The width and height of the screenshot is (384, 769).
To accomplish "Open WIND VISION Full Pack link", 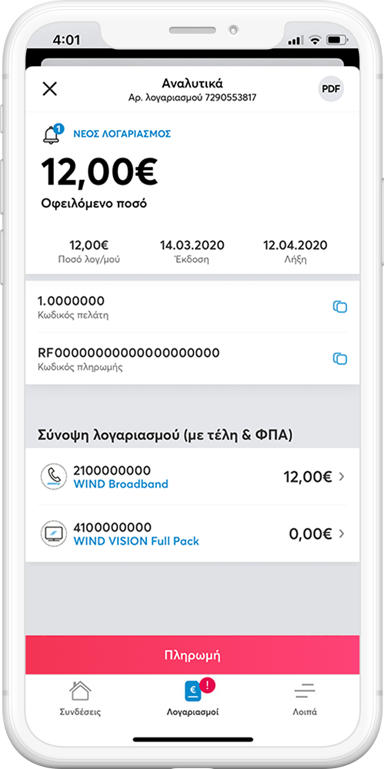I will pos(136,541).
